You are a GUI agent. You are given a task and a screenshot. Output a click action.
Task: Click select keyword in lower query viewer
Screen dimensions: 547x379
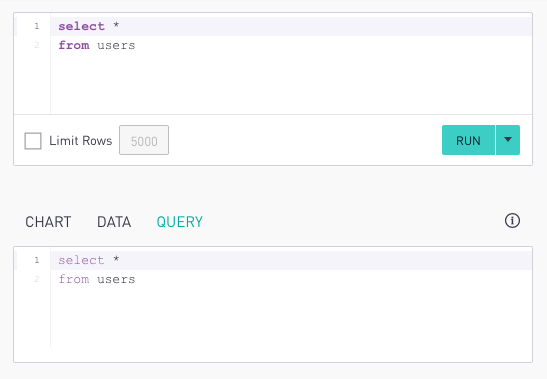[x=81, y=260]
